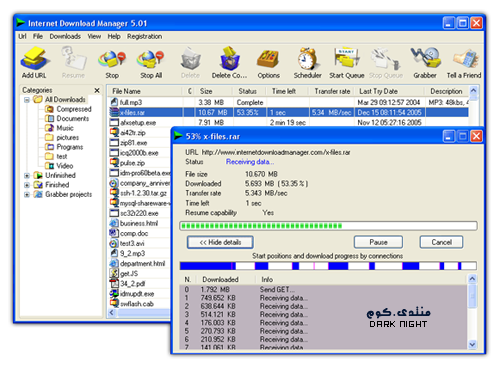Click the Stop download toolbar icon

(x=112, y=59)
